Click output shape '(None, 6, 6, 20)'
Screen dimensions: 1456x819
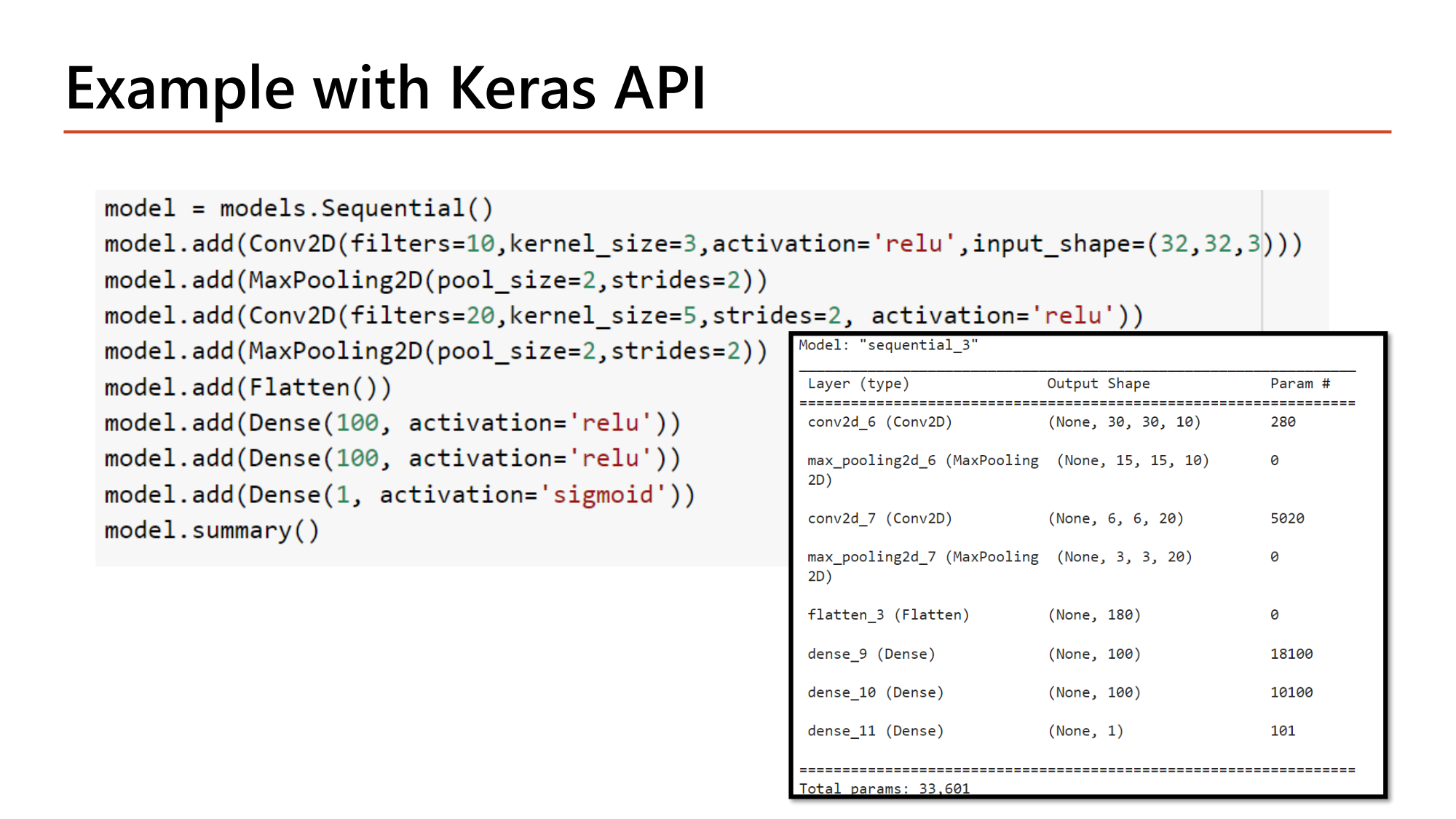1115,518
